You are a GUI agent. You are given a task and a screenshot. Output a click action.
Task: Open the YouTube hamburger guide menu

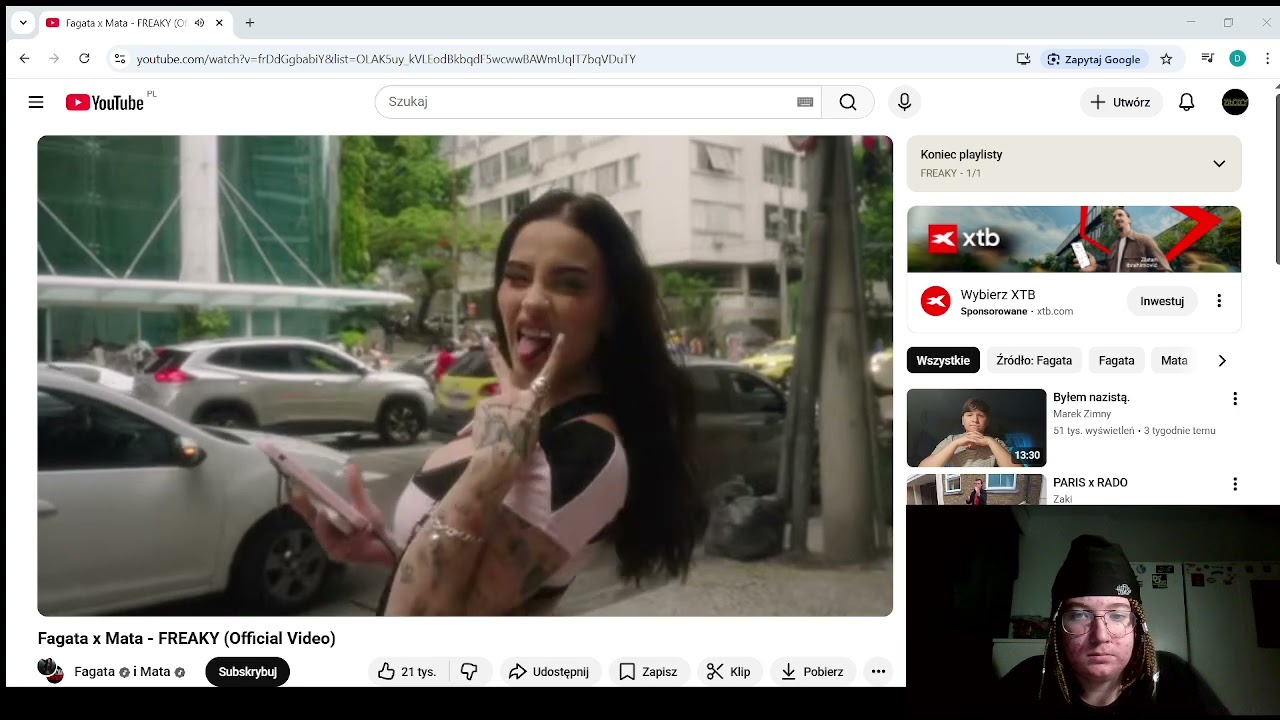36,102
